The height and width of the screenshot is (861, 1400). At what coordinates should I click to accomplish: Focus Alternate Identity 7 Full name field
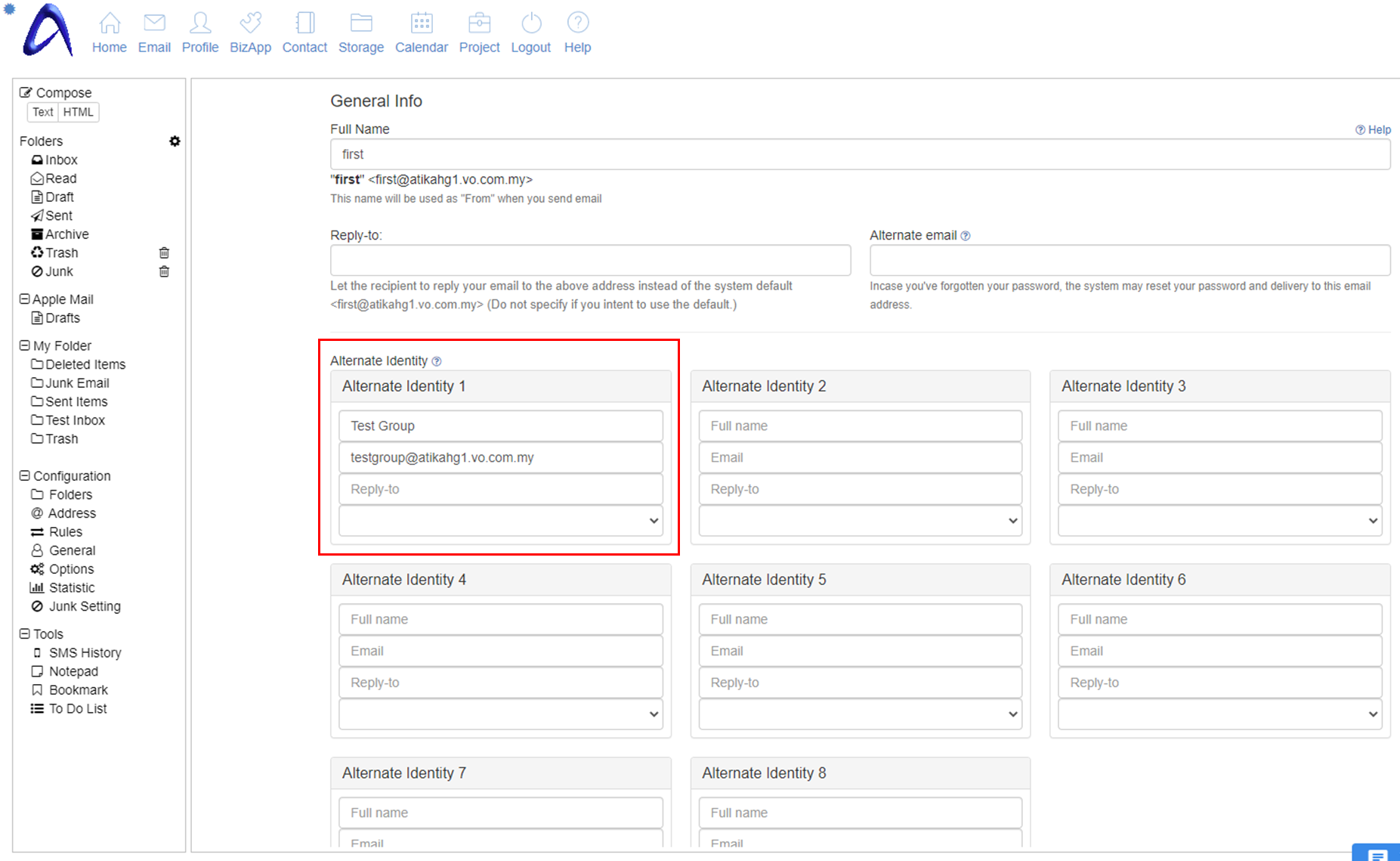tap(501, 813)
